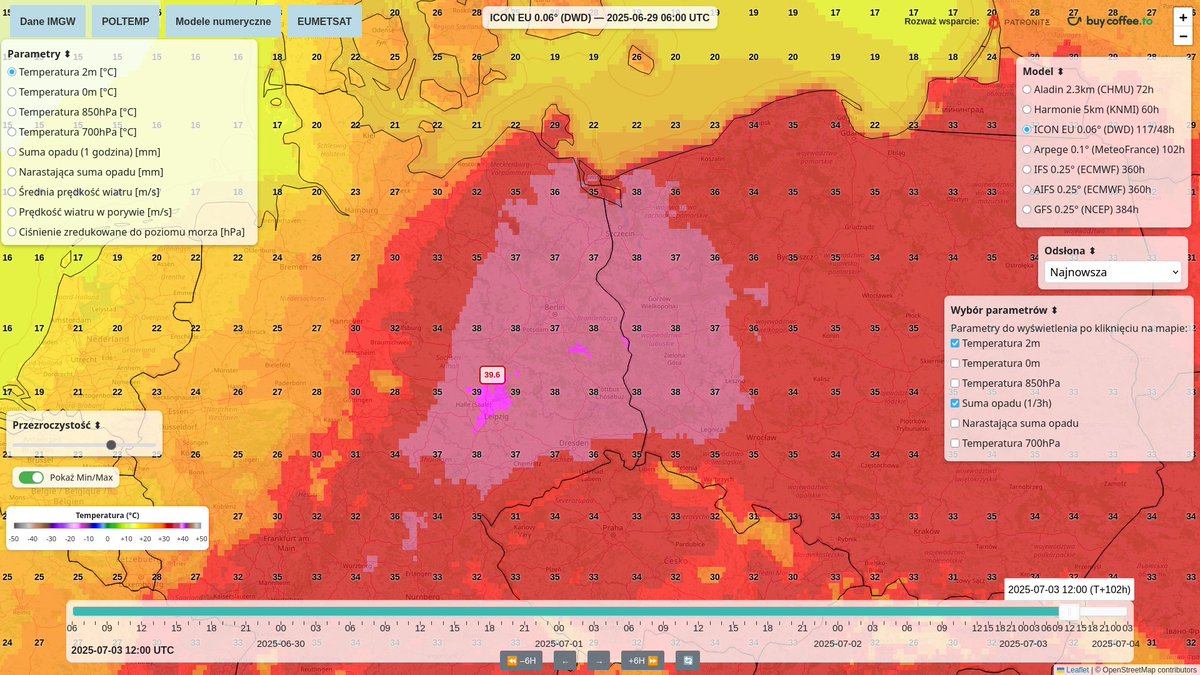Open the buycoffee.to support link

tap(1110, 20)
